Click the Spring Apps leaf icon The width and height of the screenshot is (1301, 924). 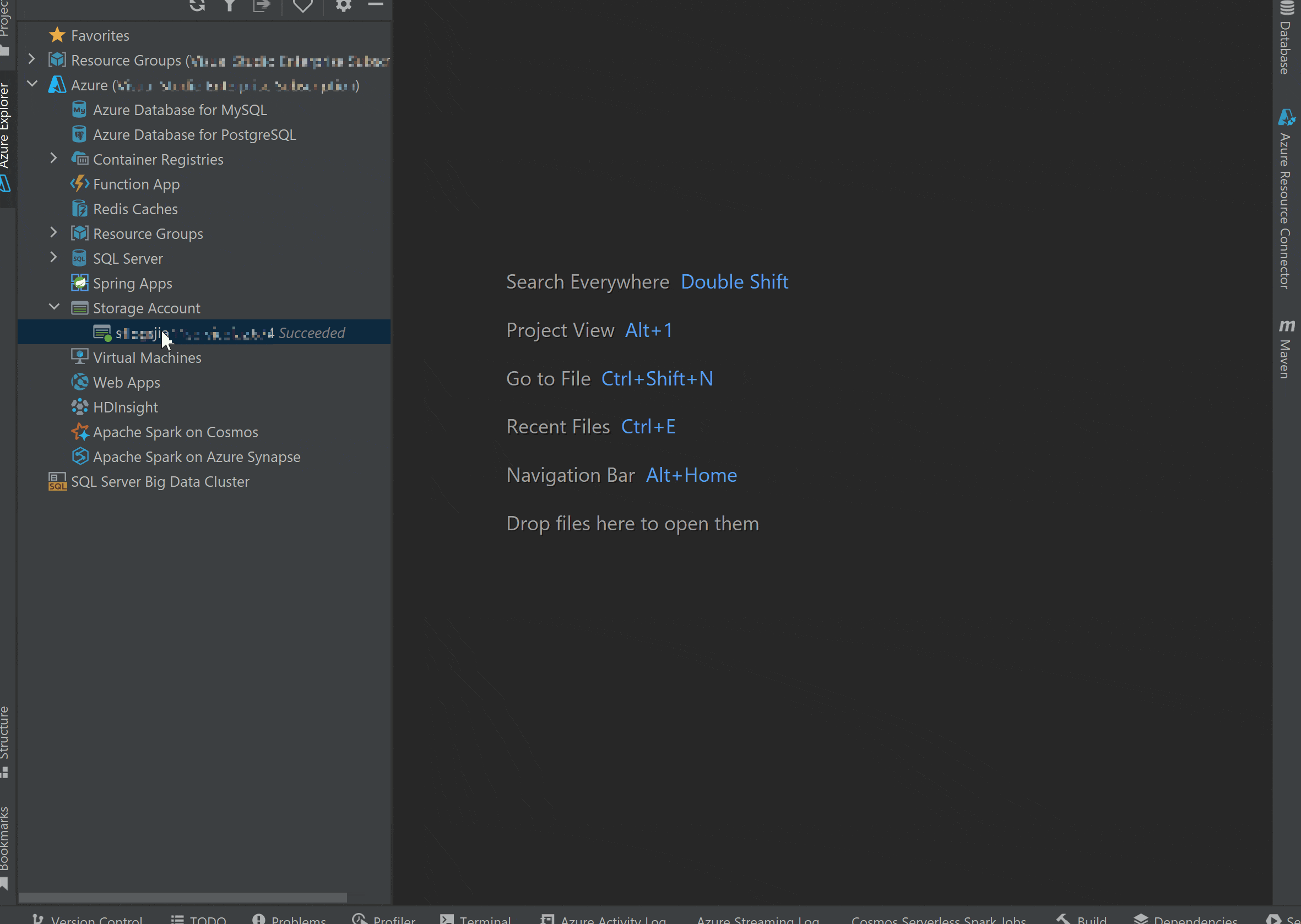click(80, 283)
